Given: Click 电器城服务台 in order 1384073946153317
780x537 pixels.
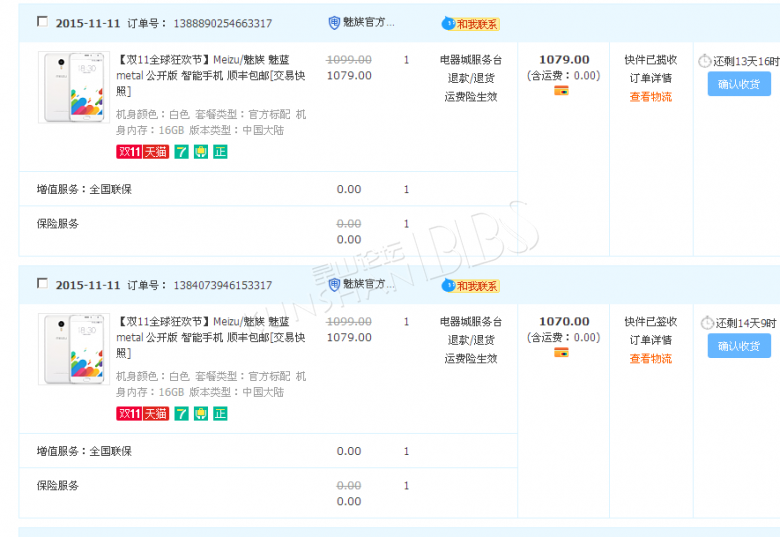Looking at the screenshot, I should pos(471,322).
